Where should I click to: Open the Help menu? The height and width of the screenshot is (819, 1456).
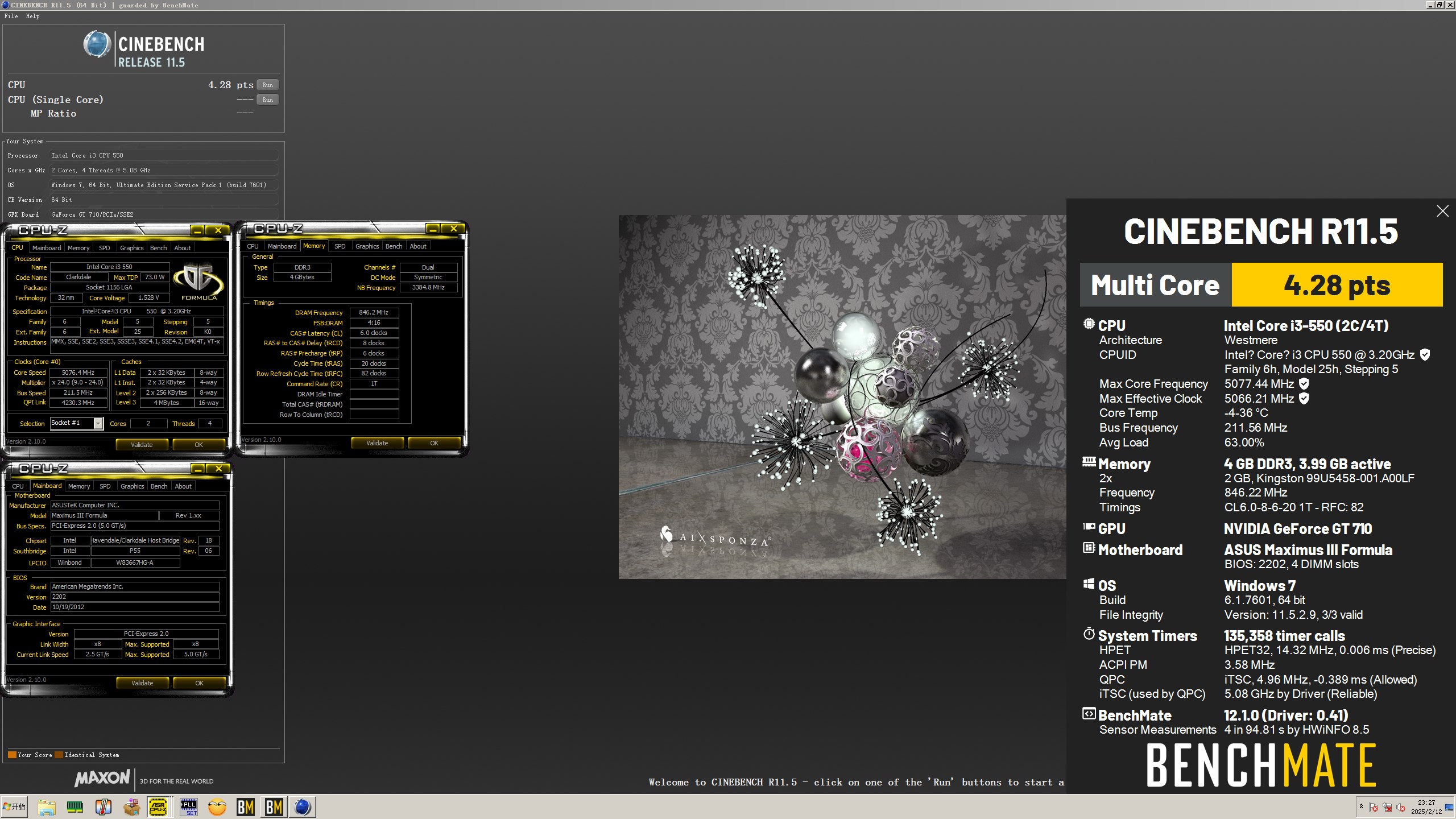pos(32,16)
